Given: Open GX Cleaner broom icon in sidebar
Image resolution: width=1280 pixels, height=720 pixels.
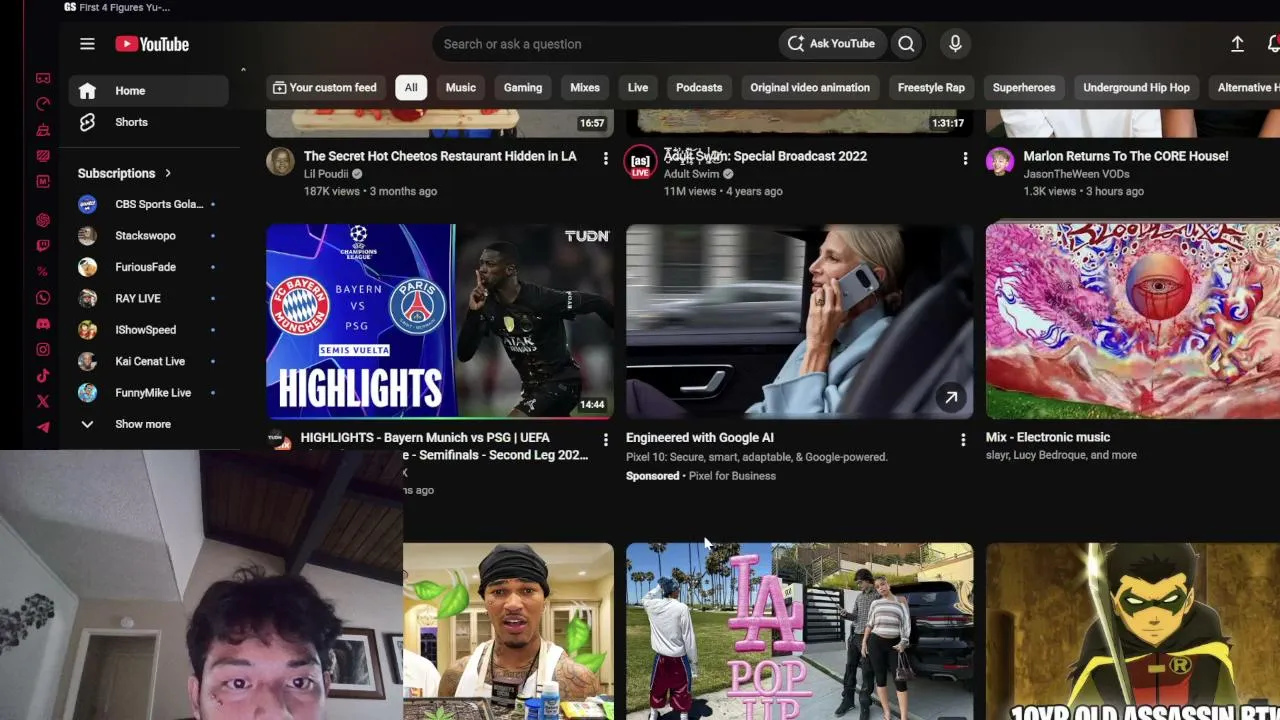Looking at the screenshot, I should 43,130.
